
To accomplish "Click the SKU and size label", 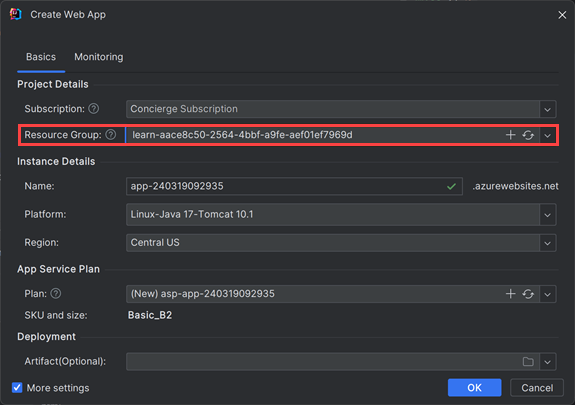I will point(56,315).
